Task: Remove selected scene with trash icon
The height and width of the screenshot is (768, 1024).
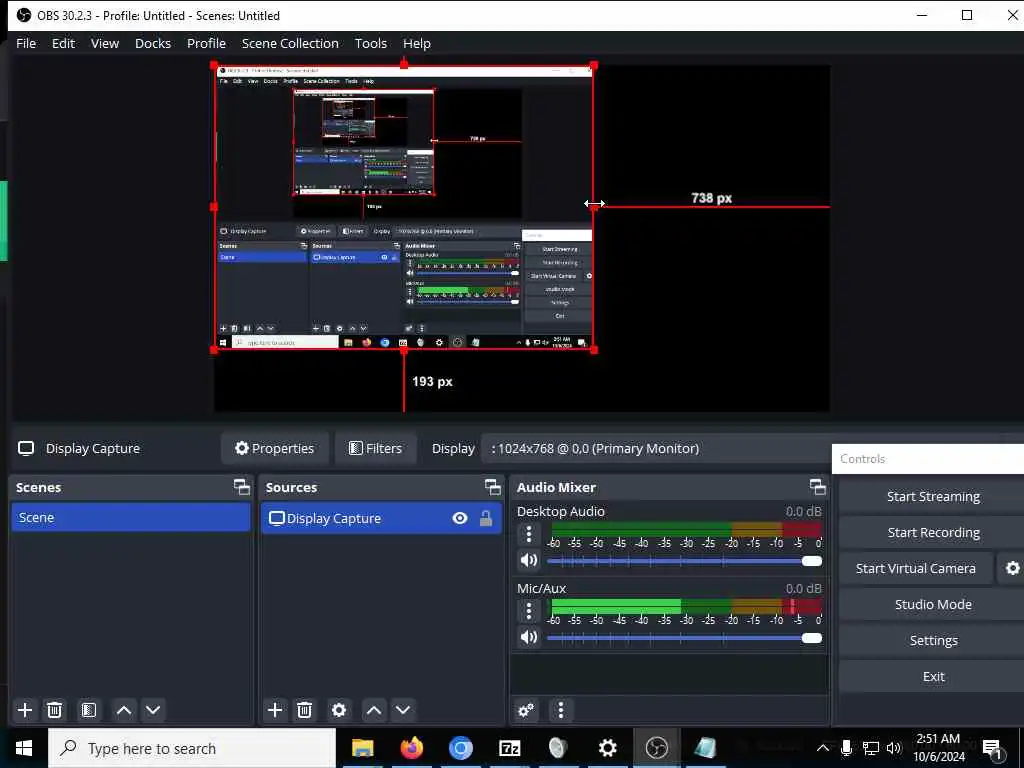Action: pos(55,710)
